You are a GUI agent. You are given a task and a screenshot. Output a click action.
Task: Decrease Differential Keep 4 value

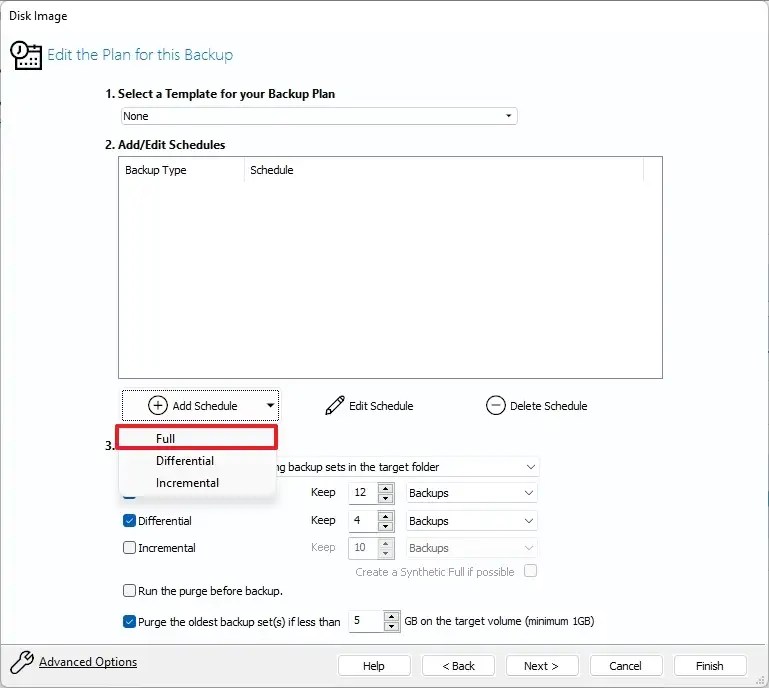click(386, 526)
